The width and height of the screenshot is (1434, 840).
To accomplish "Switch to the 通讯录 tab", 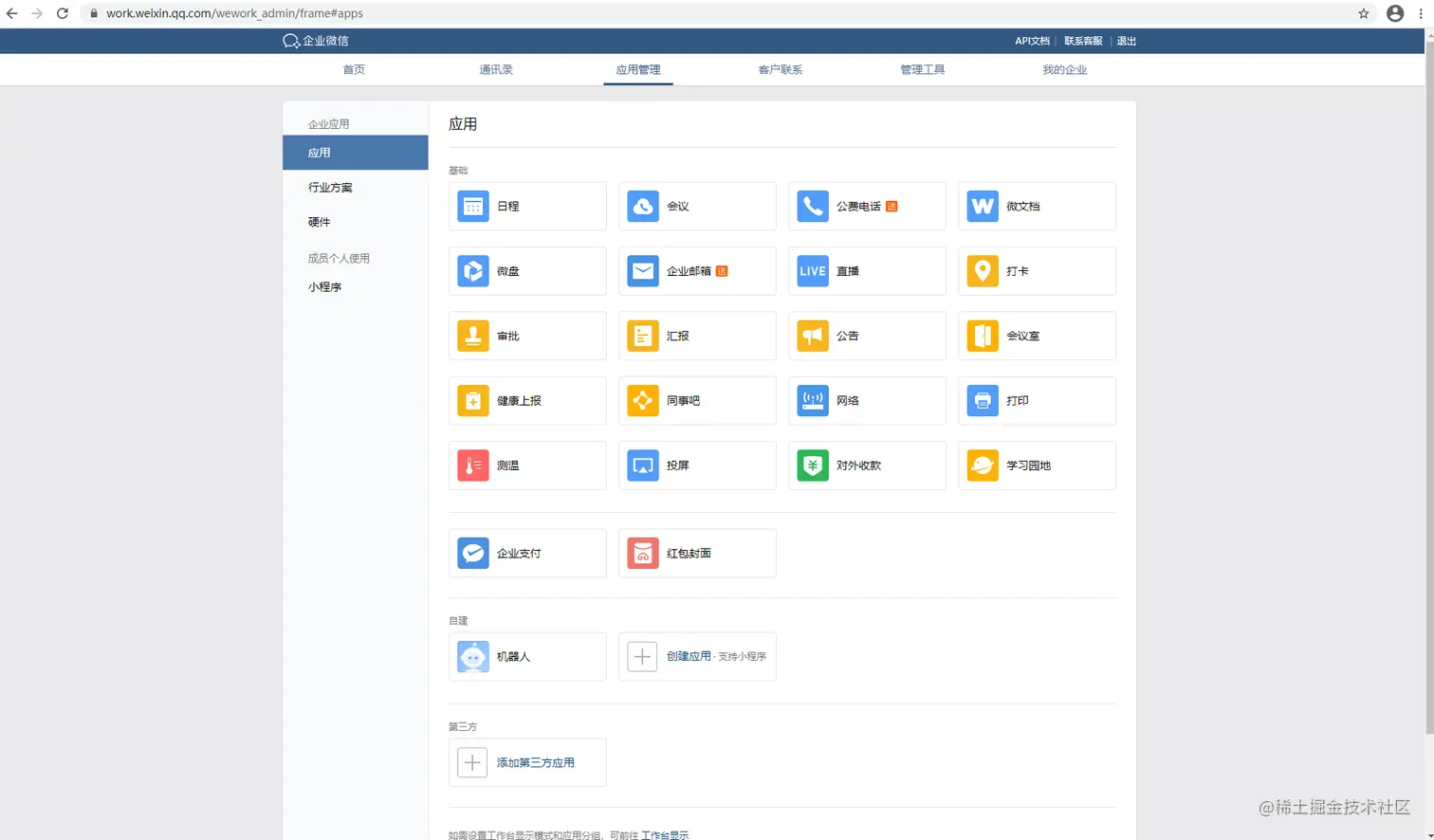I will pos(495,69).
